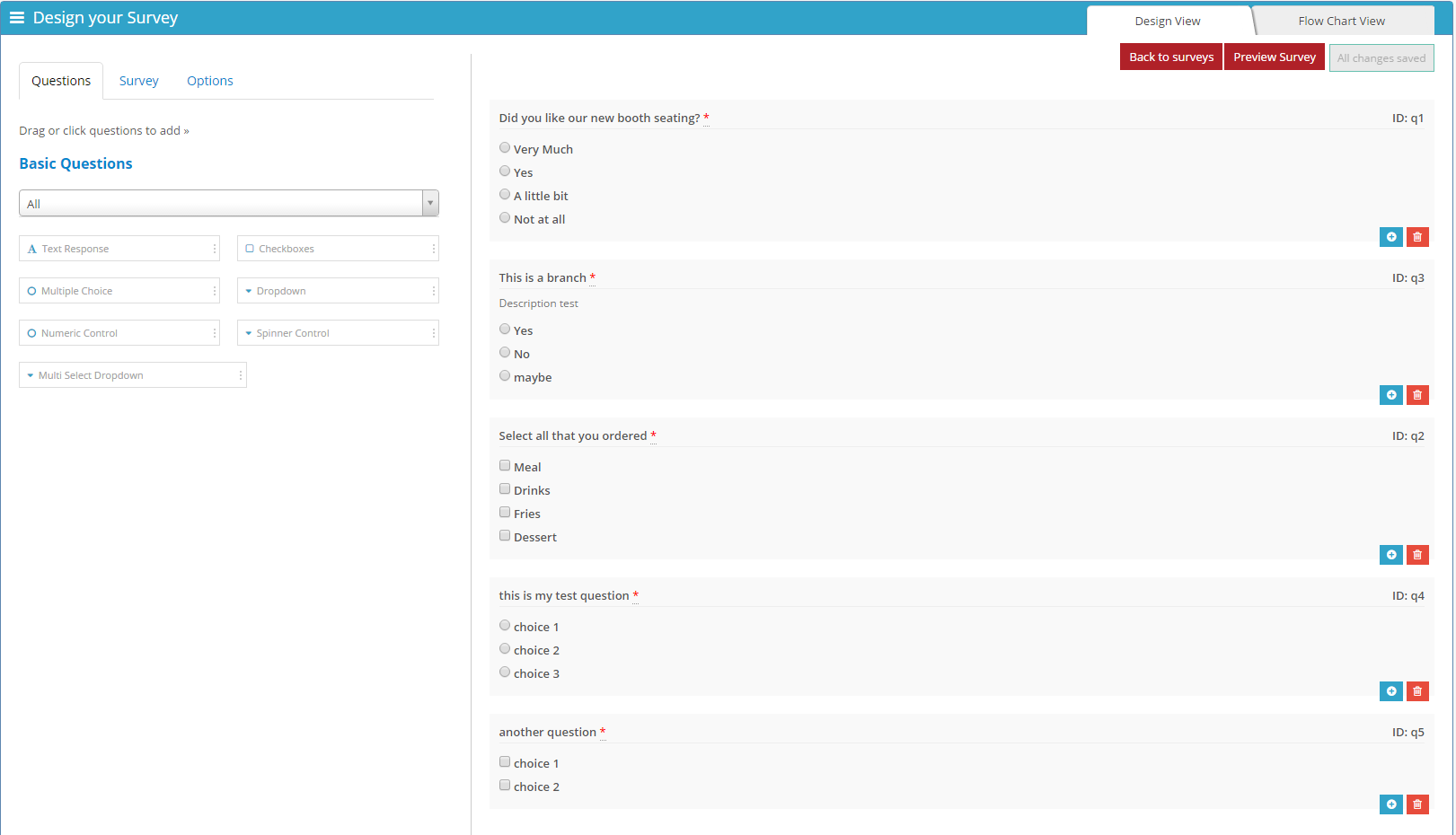Click the Checkboxes drag handle dots

point(434,249)
